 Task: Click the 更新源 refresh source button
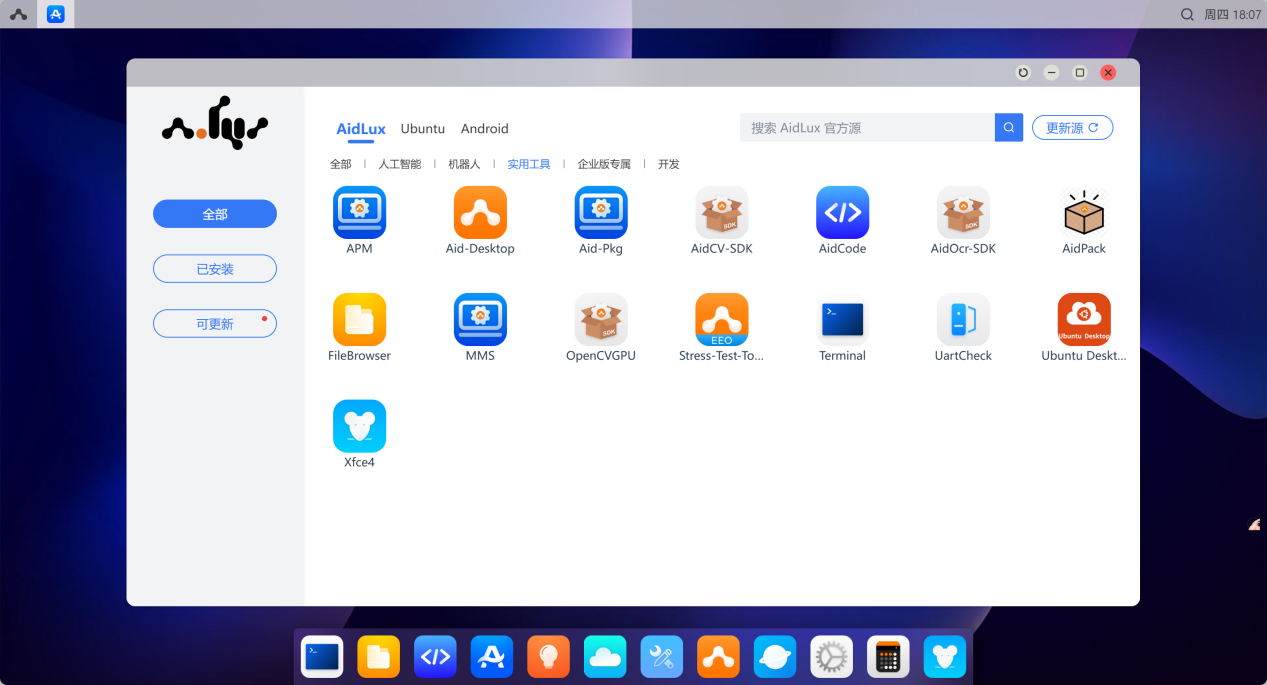[x=1072, y=128]
